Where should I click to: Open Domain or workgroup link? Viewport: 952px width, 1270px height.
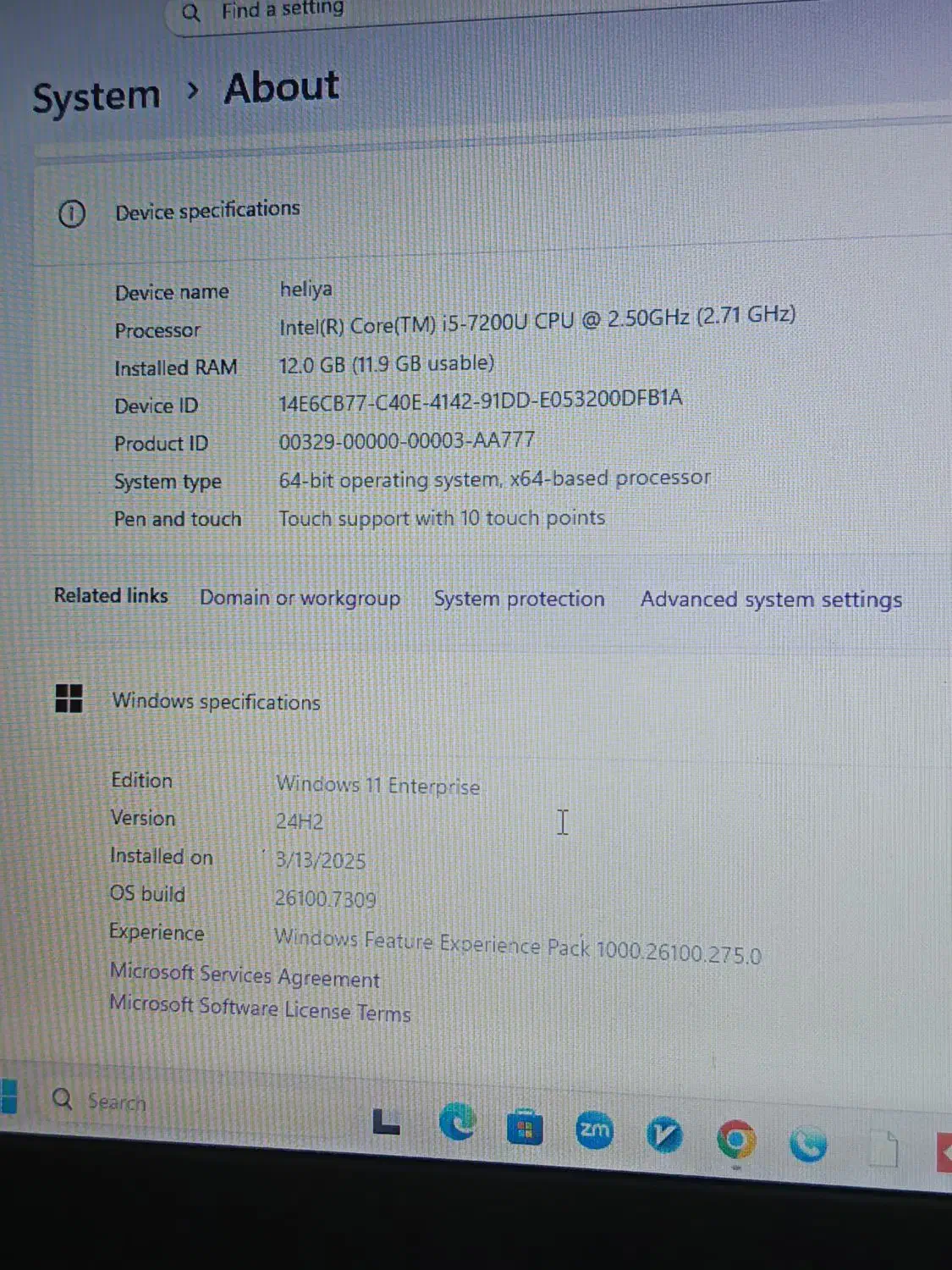coord(300,598)
